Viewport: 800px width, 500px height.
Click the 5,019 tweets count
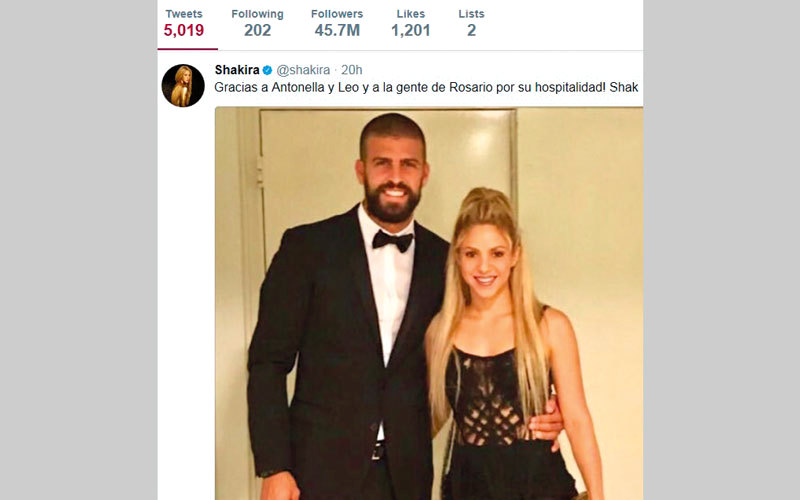183,30
